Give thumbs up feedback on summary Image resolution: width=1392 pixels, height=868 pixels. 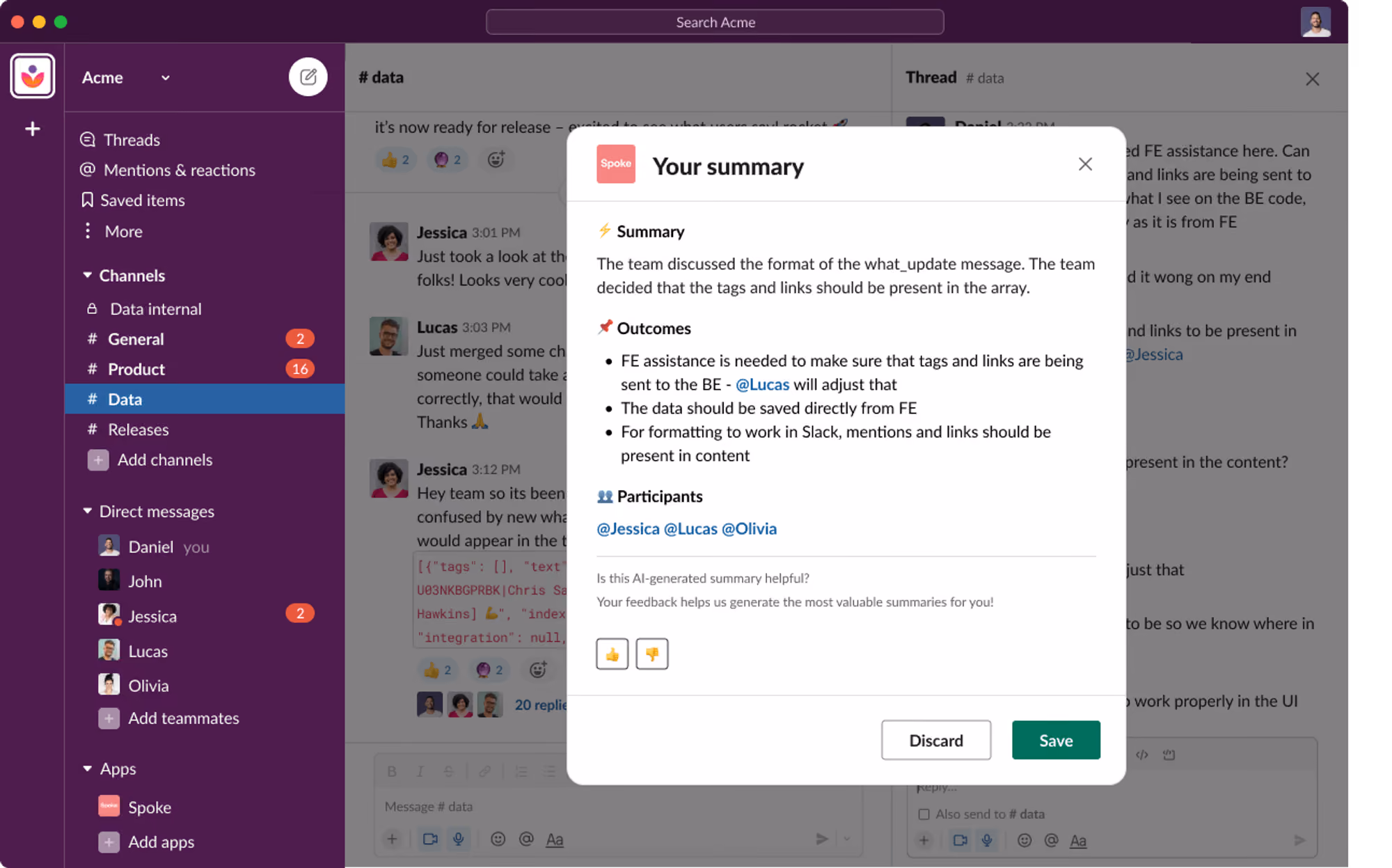(612, 654)
